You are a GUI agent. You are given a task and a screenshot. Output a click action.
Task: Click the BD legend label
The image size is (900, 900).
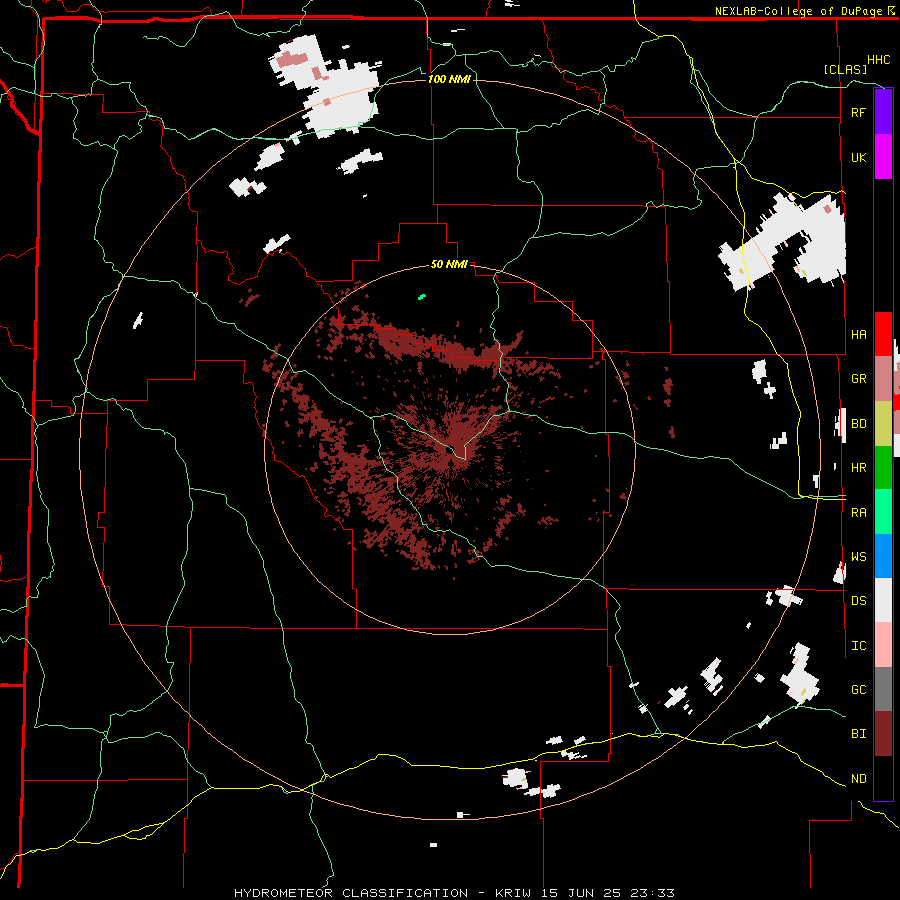858,424
